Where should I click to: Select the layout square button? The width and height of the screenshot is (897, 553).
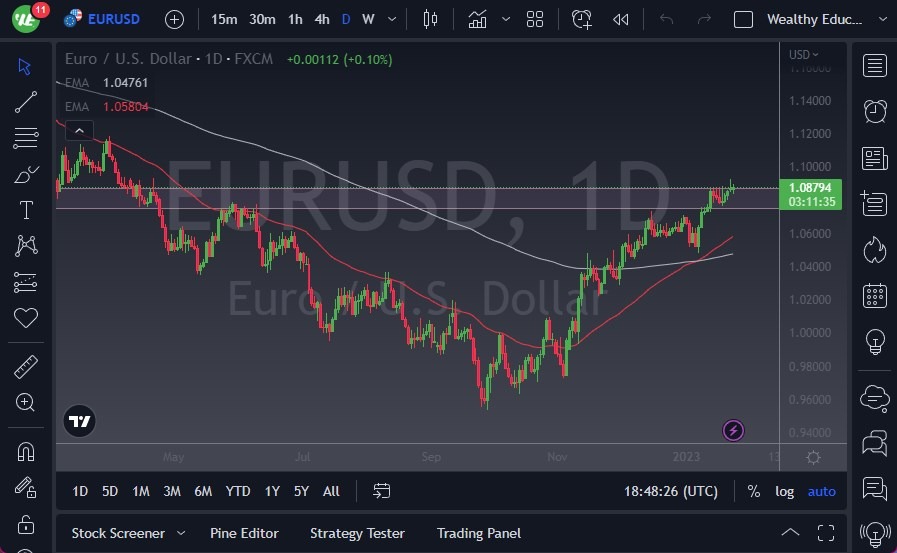tap(743, 19)
